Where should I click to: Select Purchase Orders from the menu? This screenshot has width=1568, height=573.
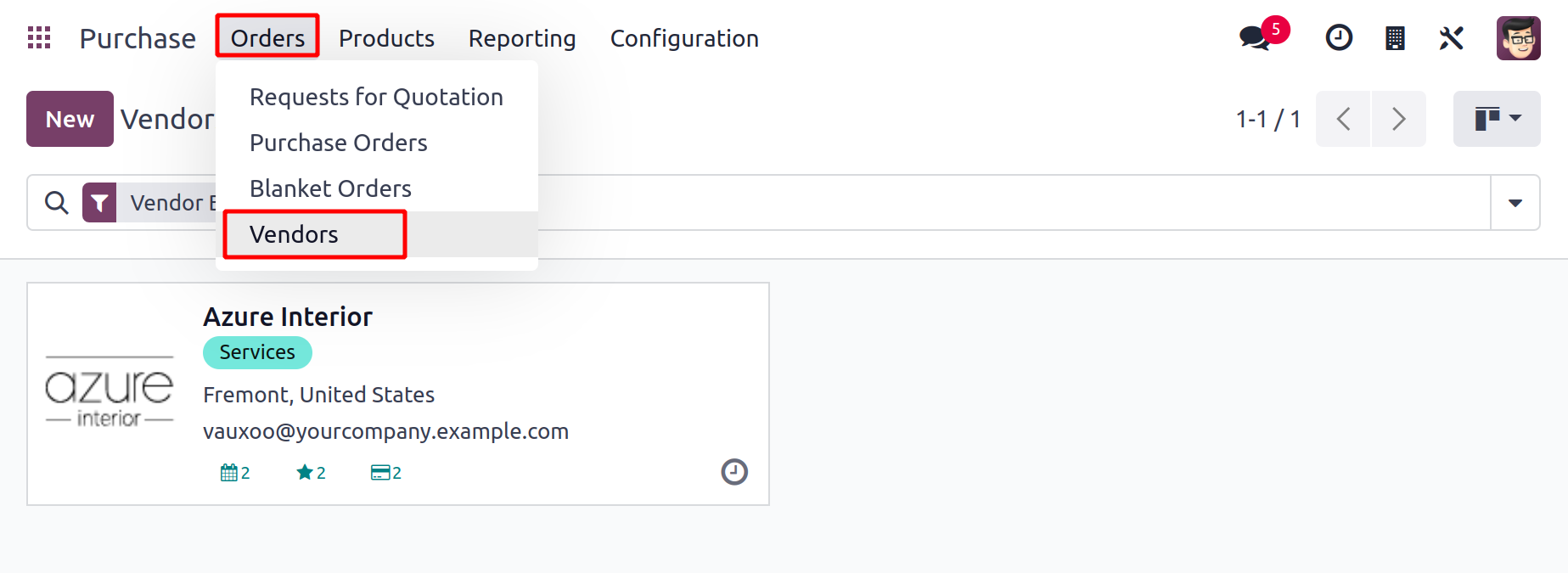click(x=338, y=143)
